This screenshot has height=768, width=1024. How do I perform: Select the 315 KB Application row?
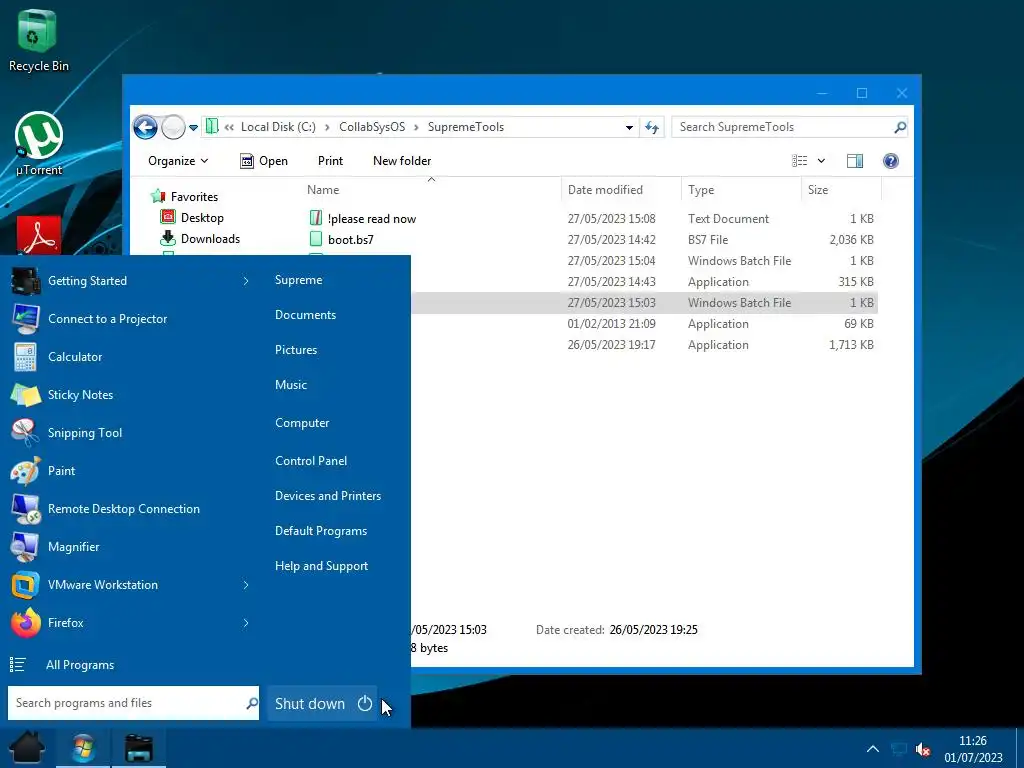tap(644, 281)
